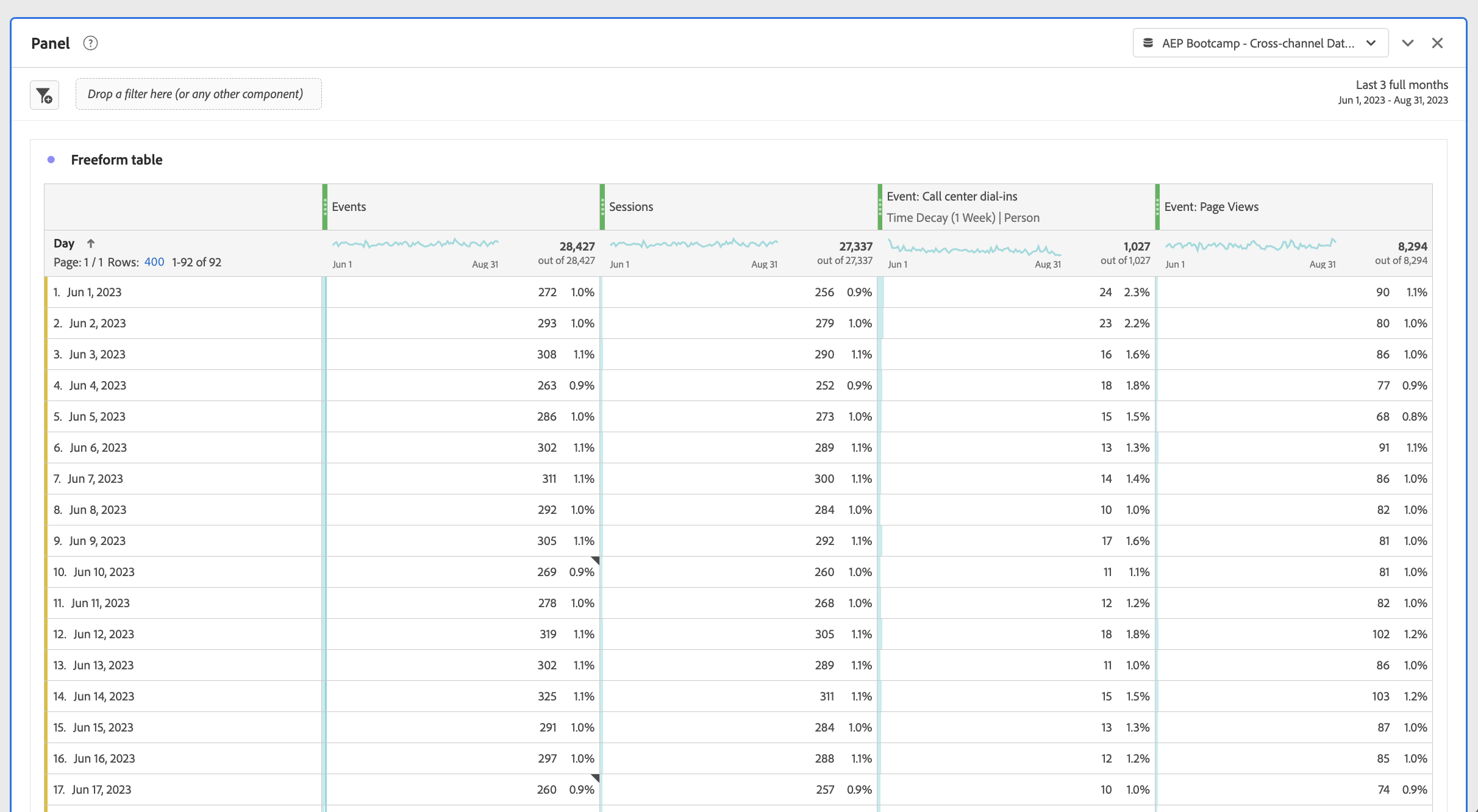Click the purple Freeform table dot
The height and width of the screenshot is (812, 1478).
tap(51, 160)
